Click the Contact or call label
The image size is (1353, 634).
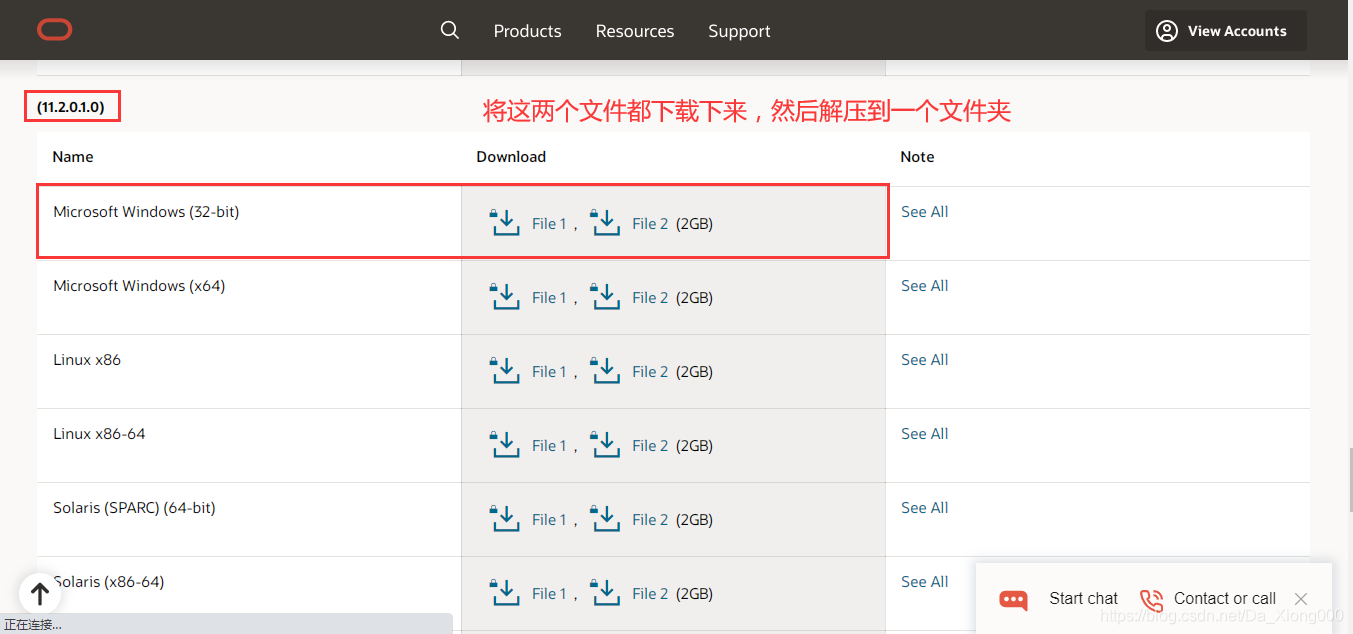pyautogui.click(x=1225, y=599)
